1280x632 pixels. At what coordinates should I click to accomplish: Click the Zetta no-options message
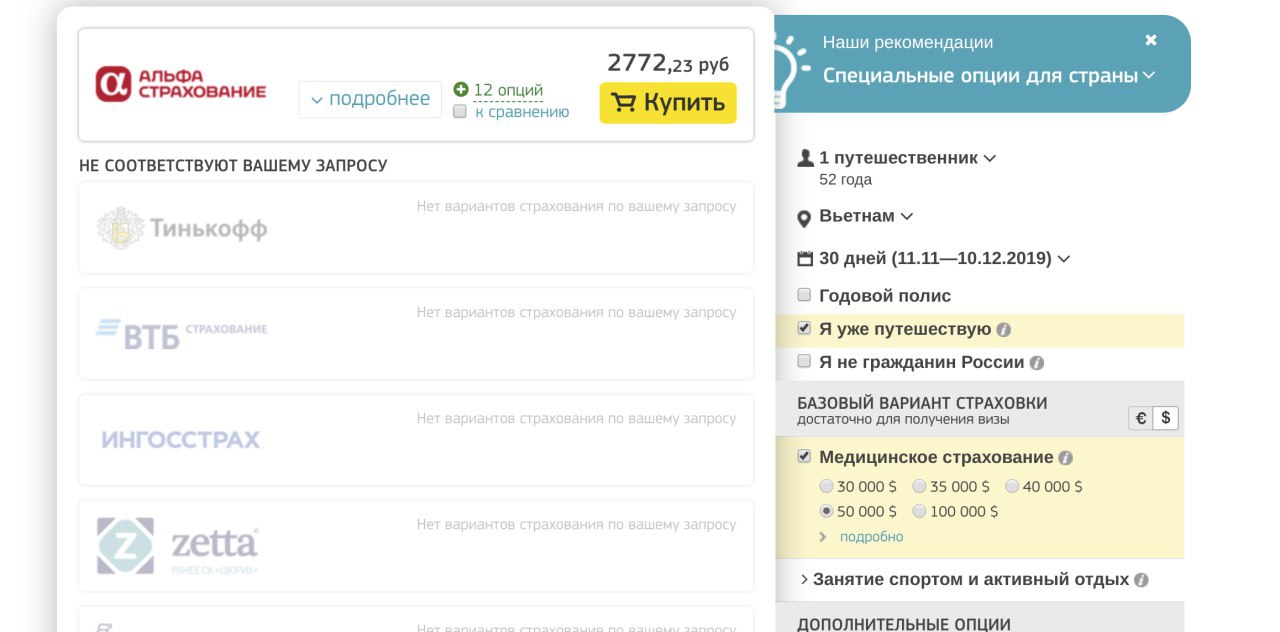coord(576,524)
